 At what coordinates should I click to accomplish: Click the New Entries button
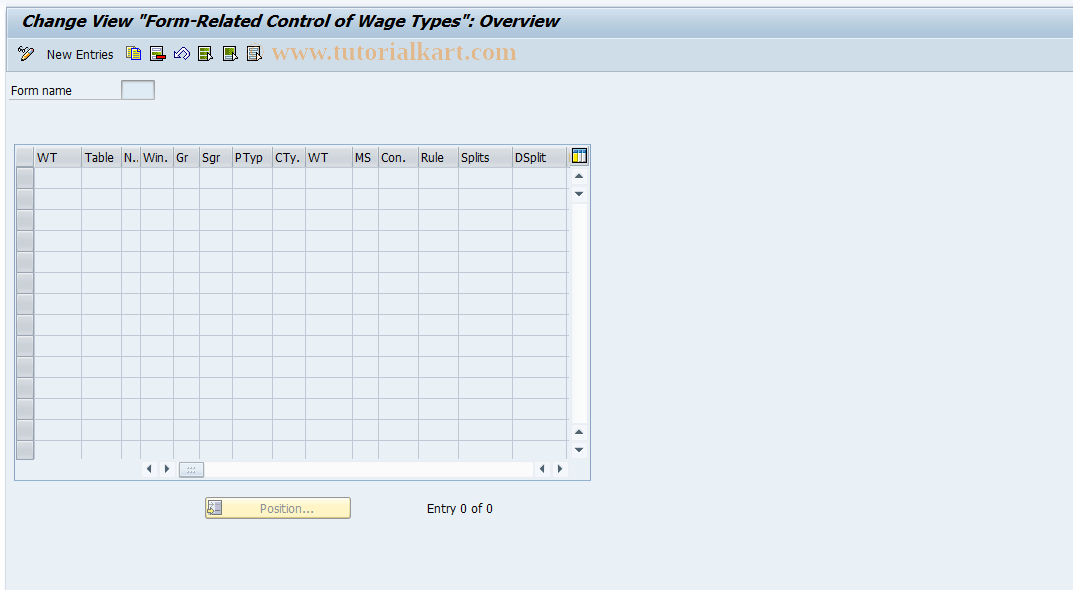tap(80, 55)
